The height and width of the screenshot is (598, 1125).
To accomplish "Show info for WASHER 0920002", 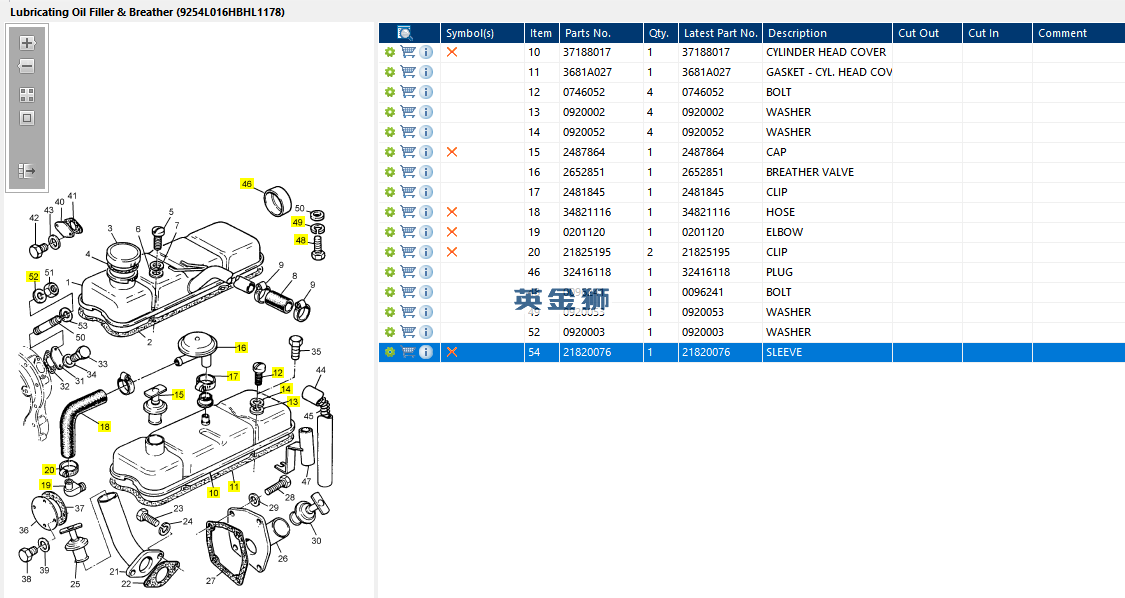I will (x=426, y=112).
